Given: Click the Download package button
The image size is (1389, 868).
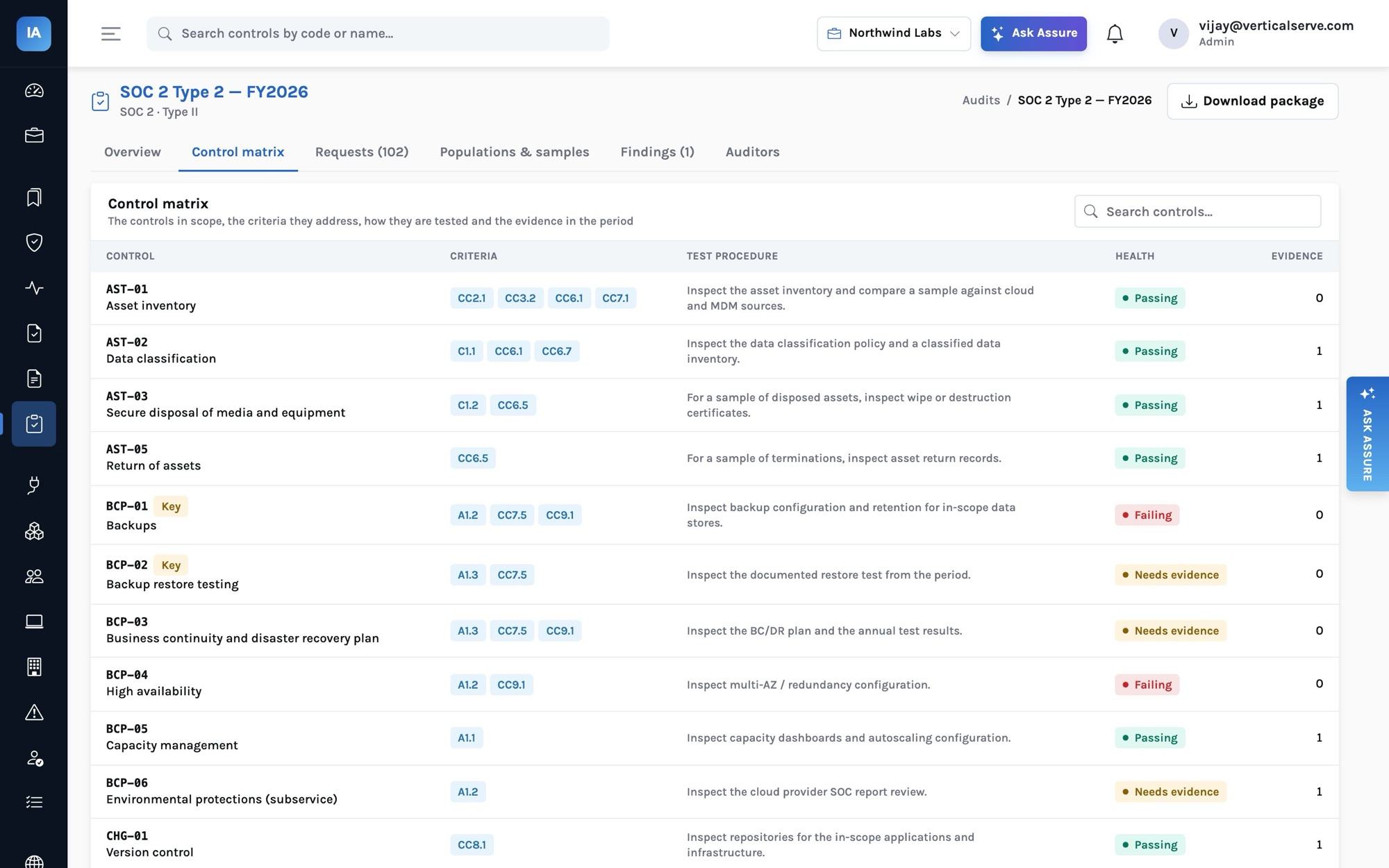Looking at the screenshot, I should [x=1252, y=101].
